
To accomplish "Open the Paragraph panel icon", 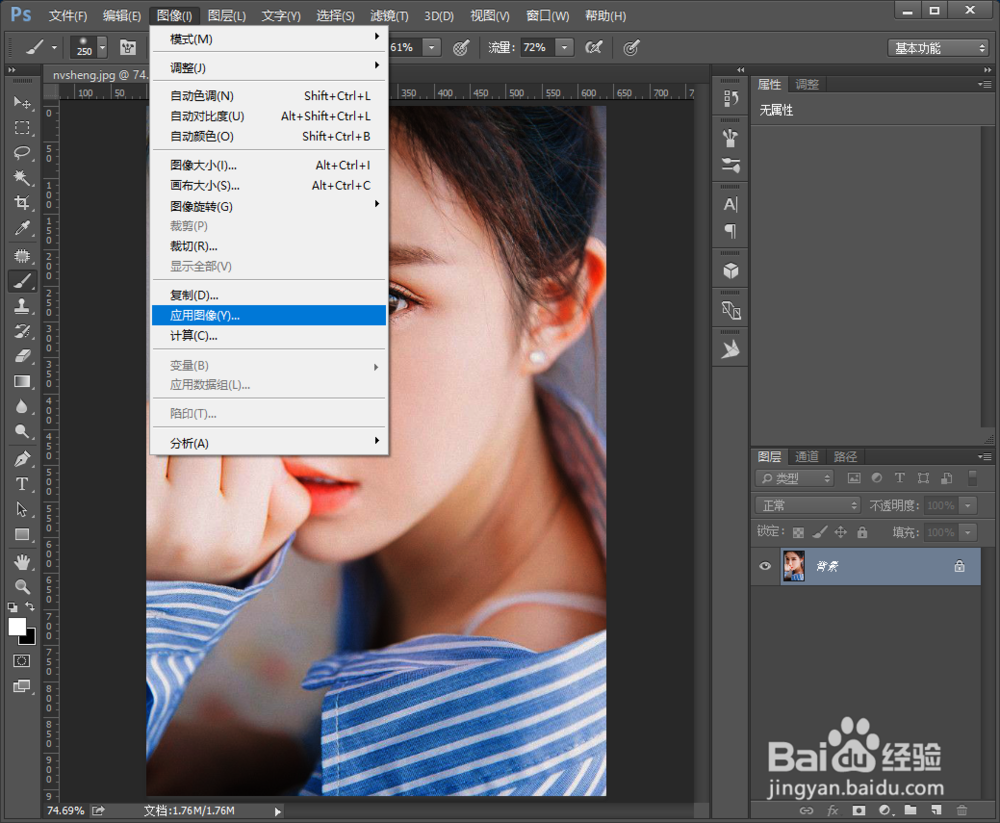I will (731, 230).
